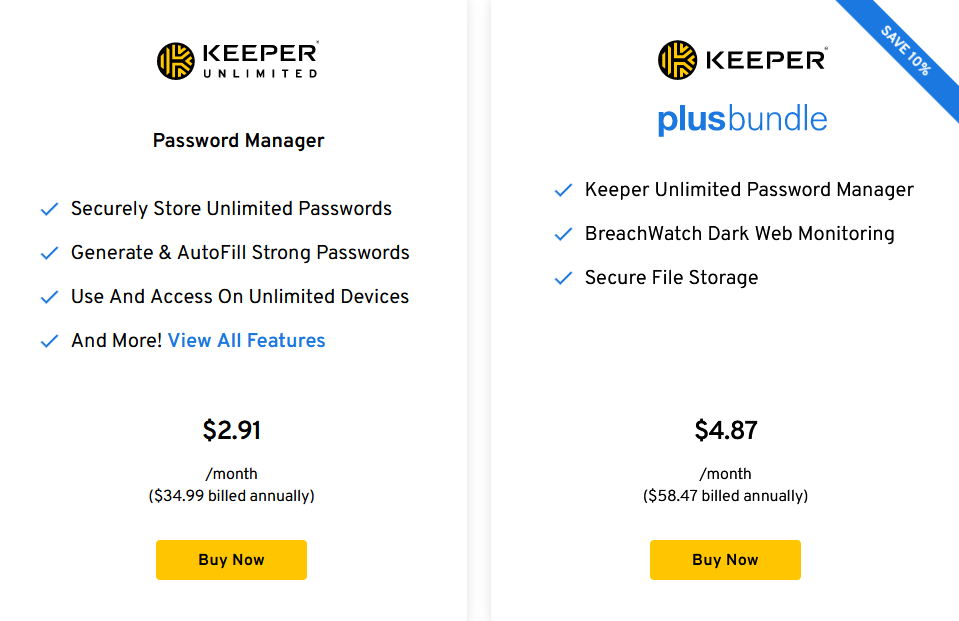Click the $58.47 billed annually note
Screen dimensions: 959x621
(x=726, y=495)
